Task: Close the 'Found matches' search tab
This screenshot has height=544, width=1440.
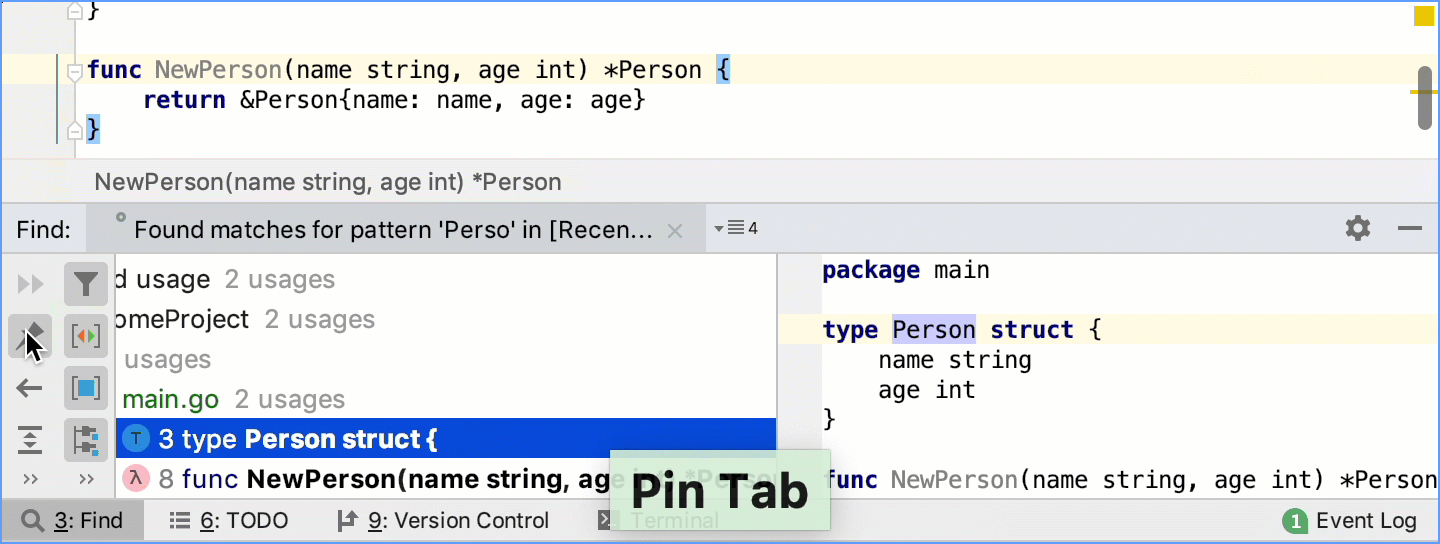Action: pos(675,231)
